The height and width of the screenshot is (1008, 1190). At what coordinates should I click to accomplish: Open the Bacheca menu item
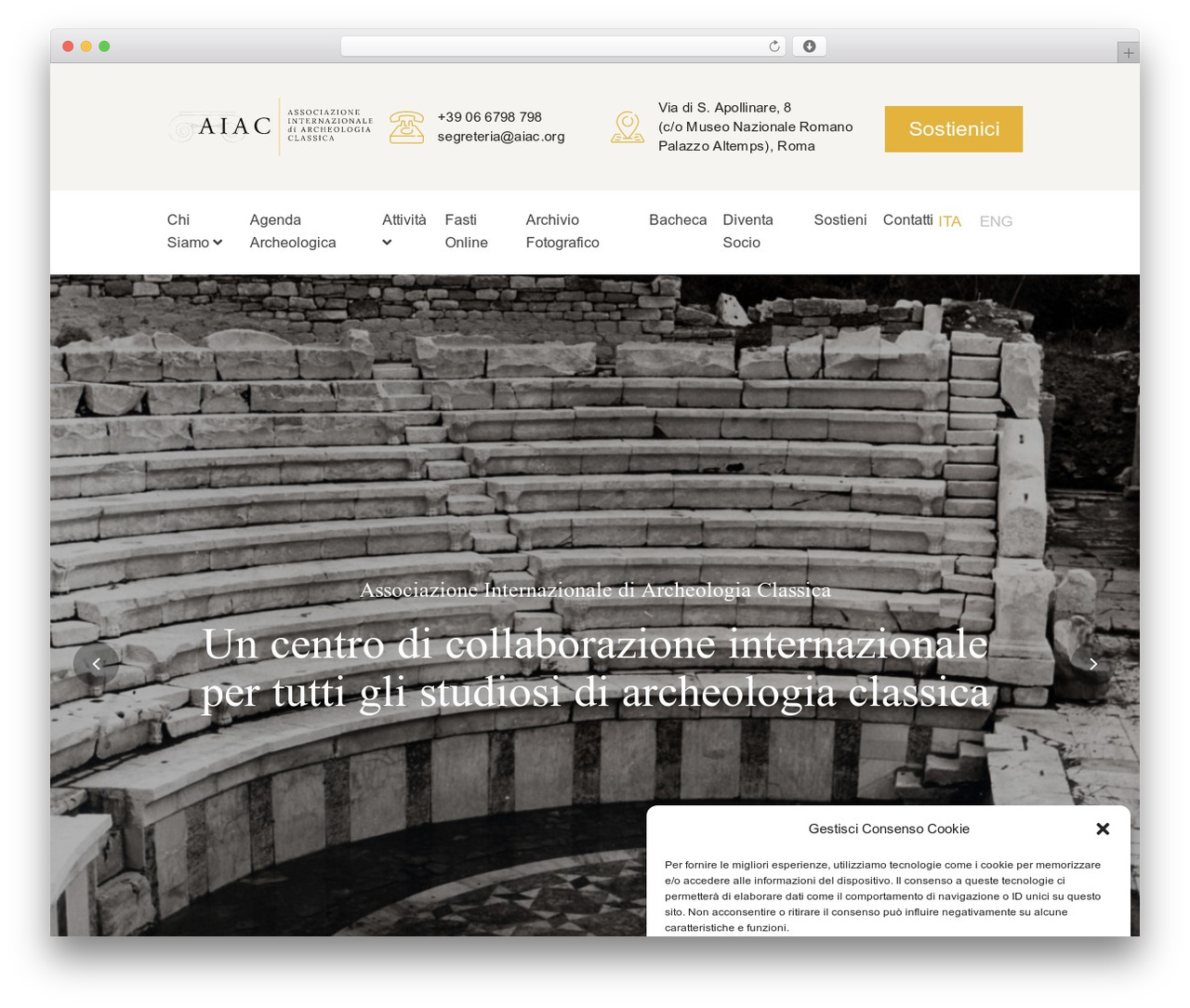coord(678,219)
